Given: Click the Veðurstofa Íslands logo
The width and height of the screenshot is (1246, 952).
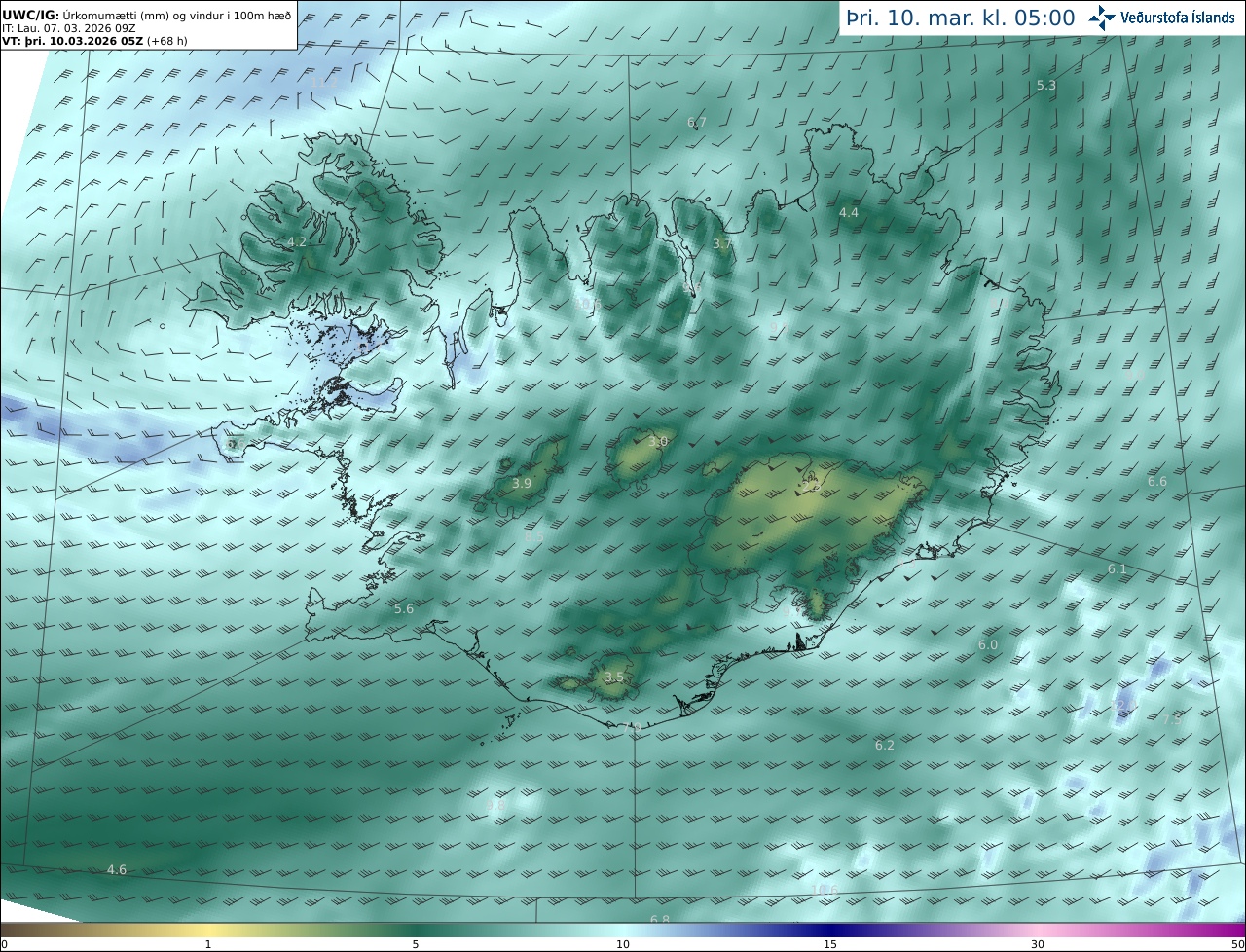Looking at the screenshot, I should click(x=1161, y=18).
